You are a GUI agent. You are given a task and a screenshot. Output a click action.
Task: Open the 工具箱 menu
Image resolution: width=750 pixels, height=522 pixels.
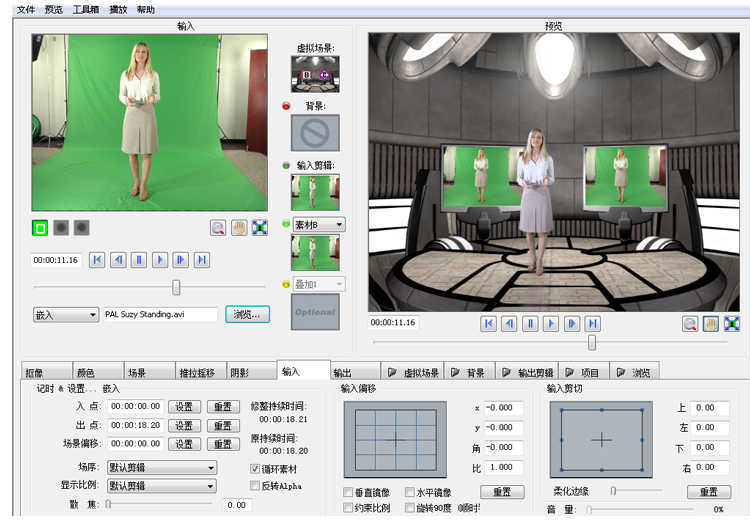click(86, 9)
